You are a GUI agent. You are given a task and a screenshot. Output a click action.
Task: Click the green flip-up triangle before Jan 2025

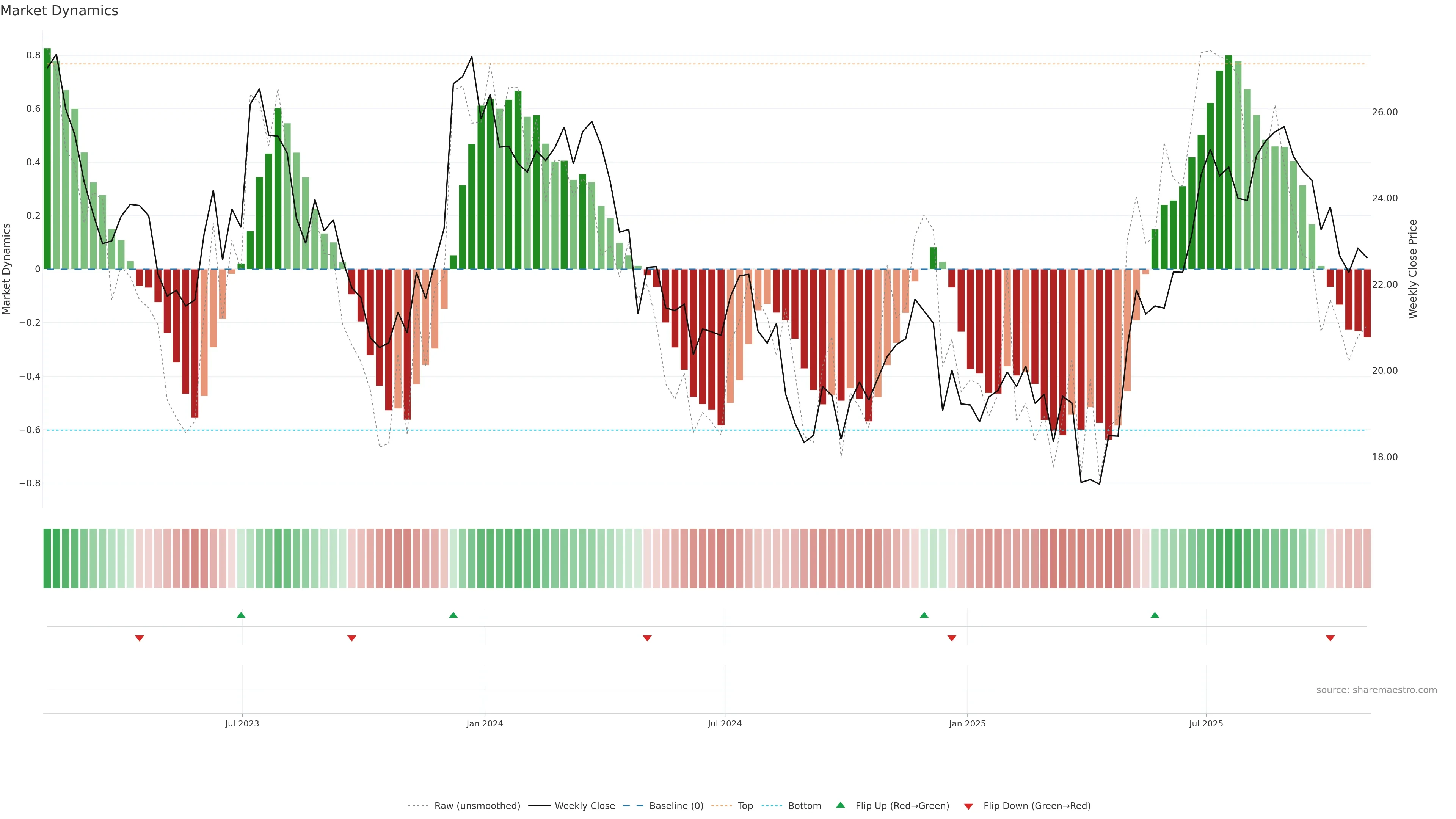(924, 615)
